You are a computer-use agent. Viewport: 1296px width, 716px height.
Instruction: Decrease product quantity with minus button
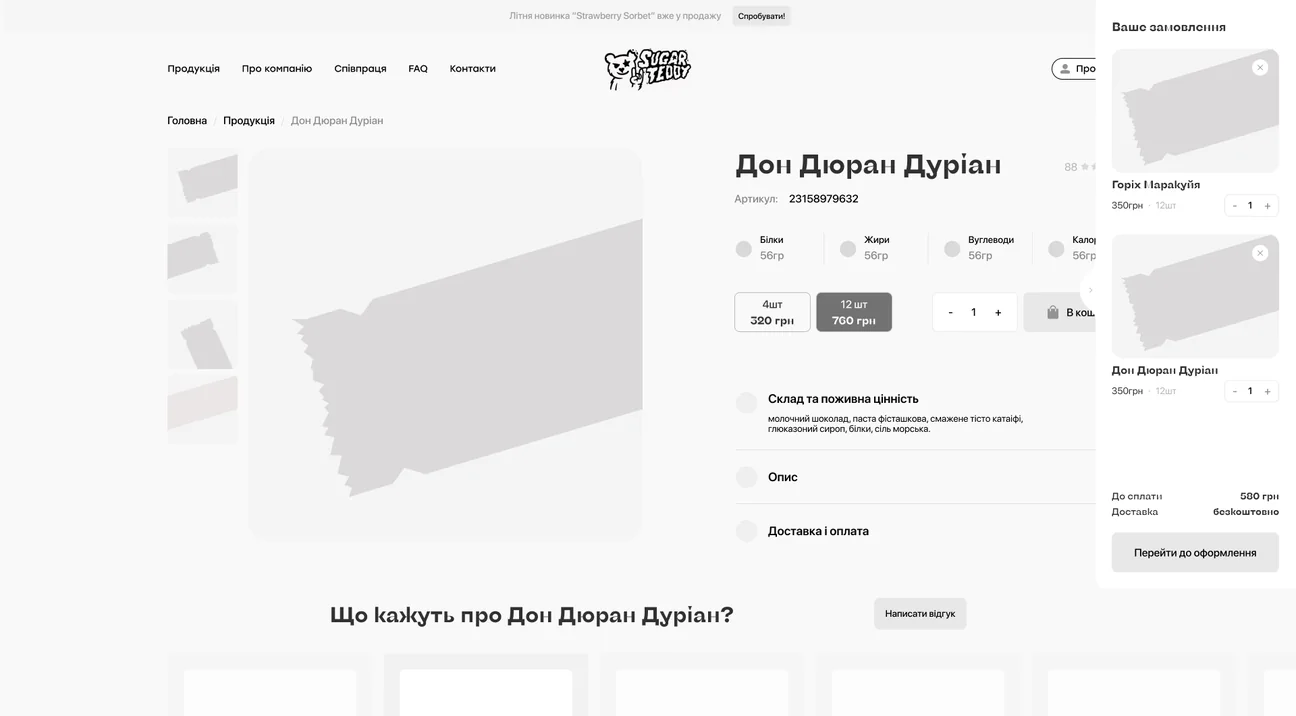(950, 312)
